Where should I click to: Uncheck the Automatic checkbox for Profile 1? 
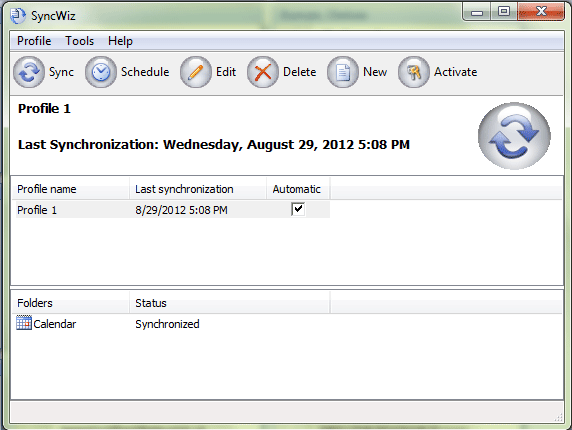298,209
